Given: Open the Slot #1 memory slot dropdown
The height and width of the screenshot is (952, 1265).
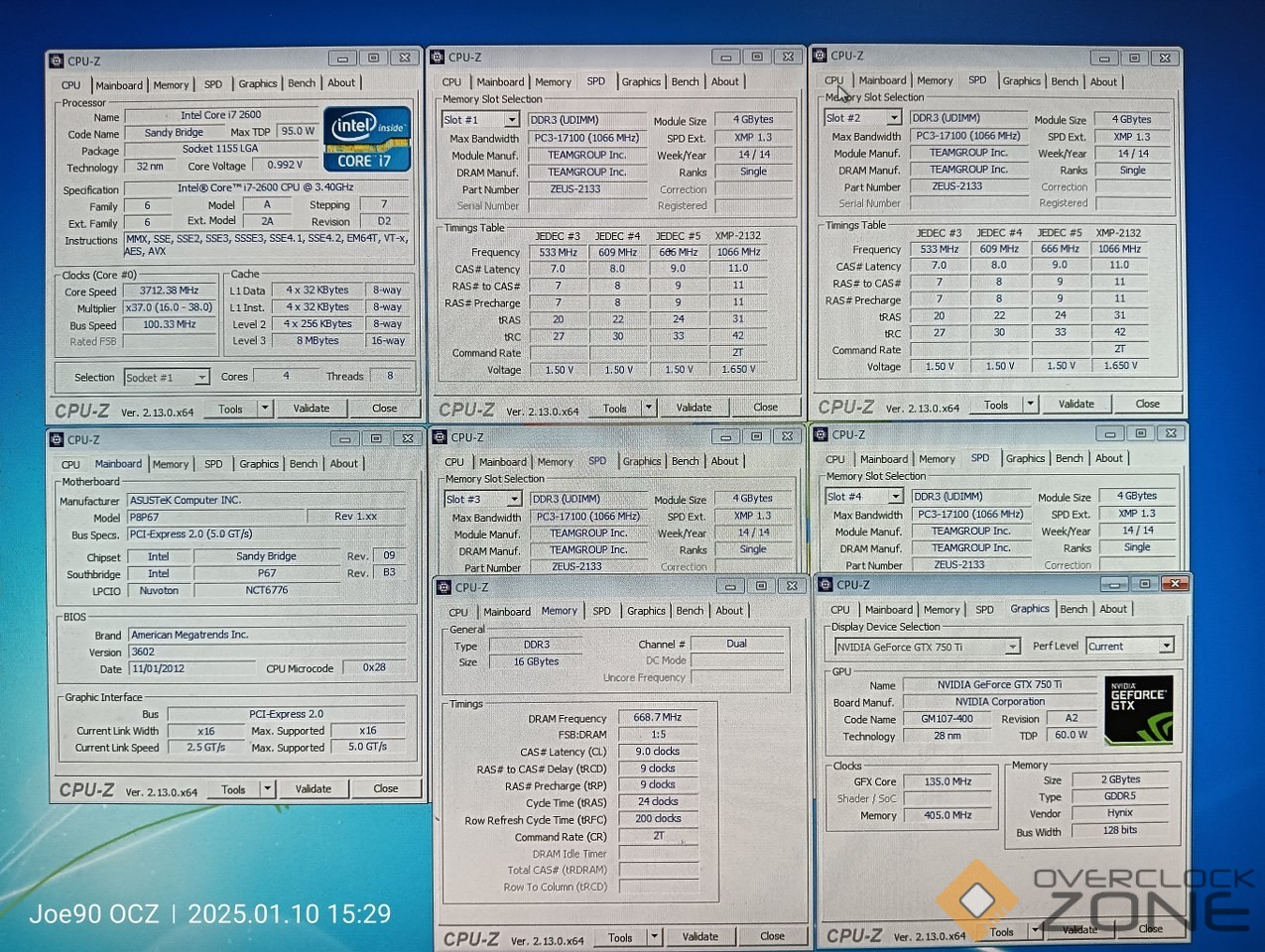Looking at the screenshot, I should tap(511, 120).
